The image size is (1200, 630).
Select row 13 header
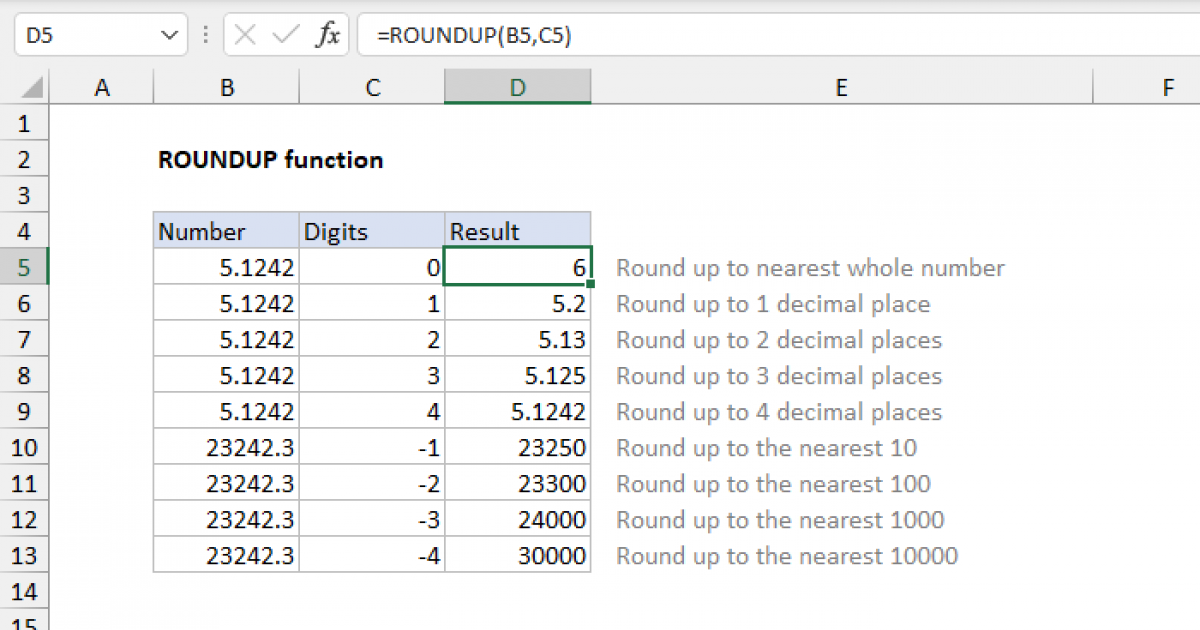click(x=25, y=556)
